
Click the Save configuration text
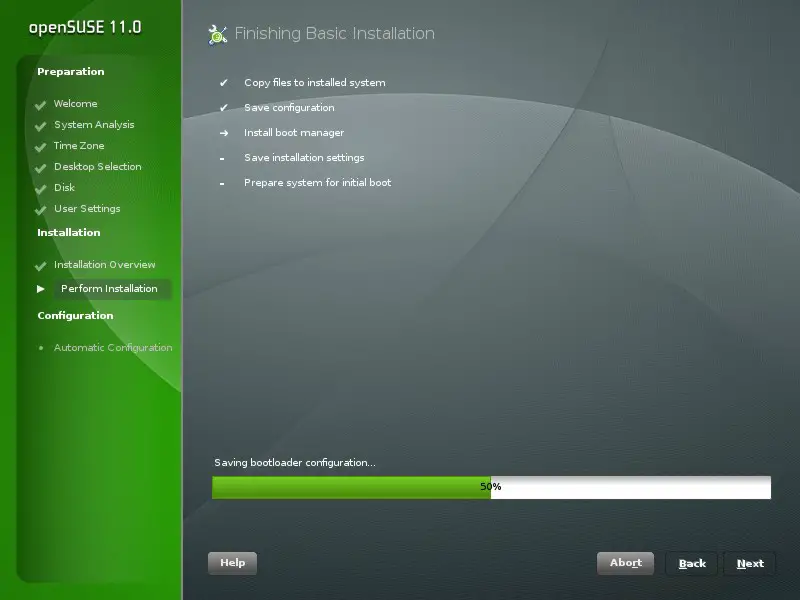point(289,108)
